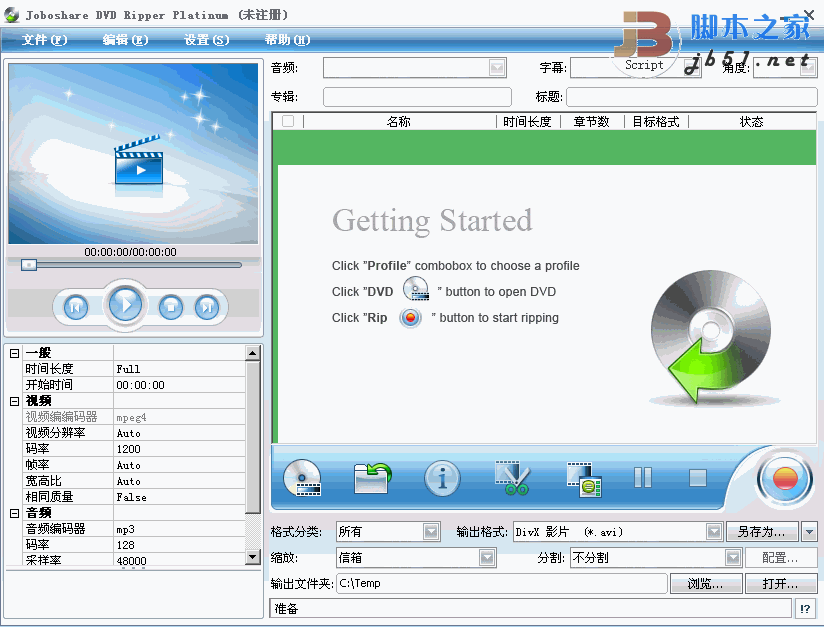Click the pause ripping icon
Viewport: 824px width, 627px height.
click(643, 478)
